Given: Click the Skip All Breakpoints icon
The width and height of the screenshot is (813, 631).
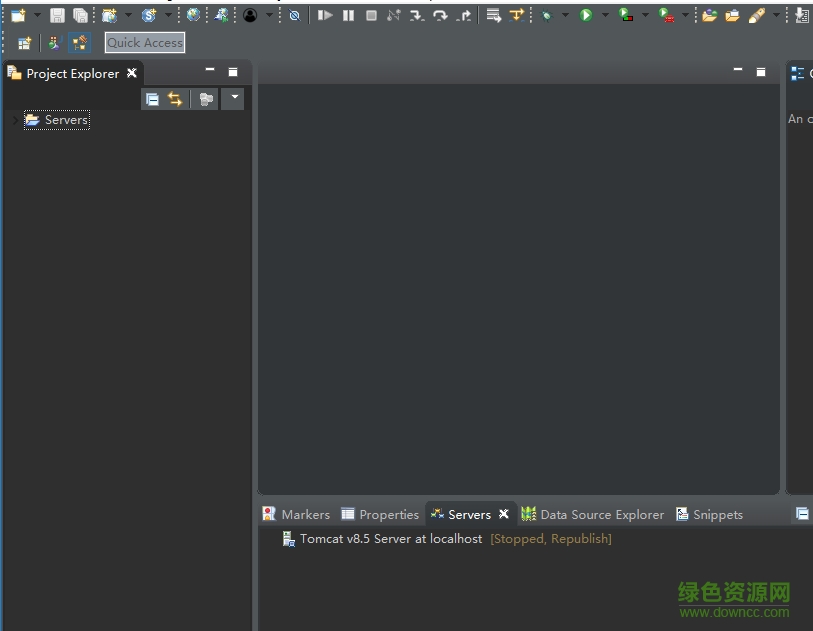Looking at the screenshot, I should [x=294, y=15].
